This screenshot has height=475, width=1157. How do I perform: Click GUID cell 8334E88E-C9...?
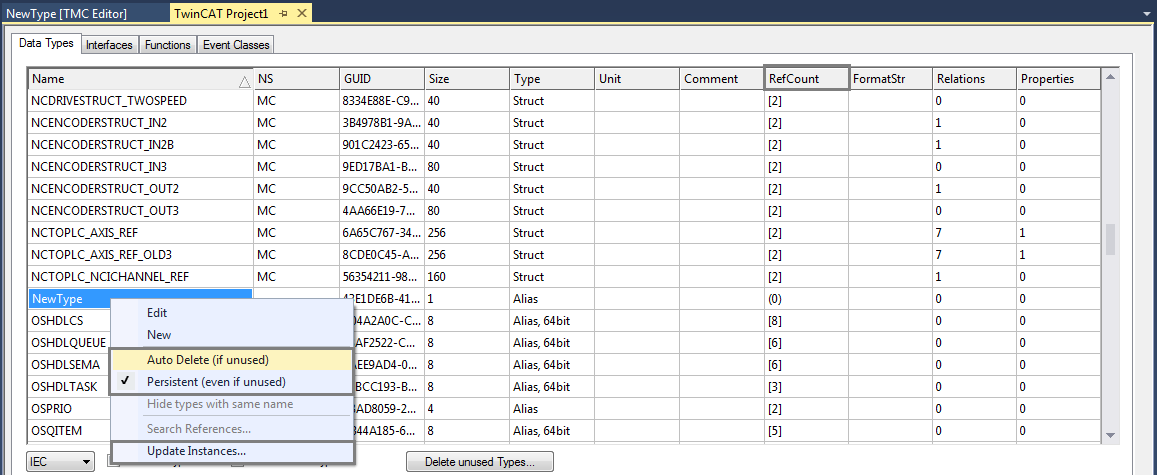pyautogui.click(x=382, y=100)
